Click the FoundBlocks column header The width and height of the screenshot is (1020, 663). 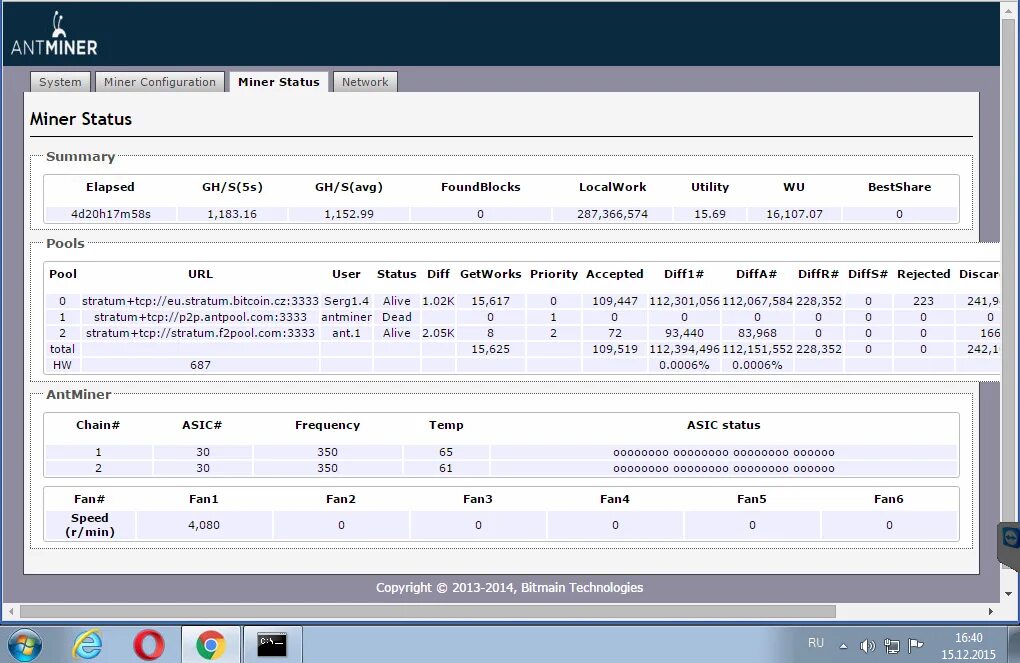click(x=481, y=187)
